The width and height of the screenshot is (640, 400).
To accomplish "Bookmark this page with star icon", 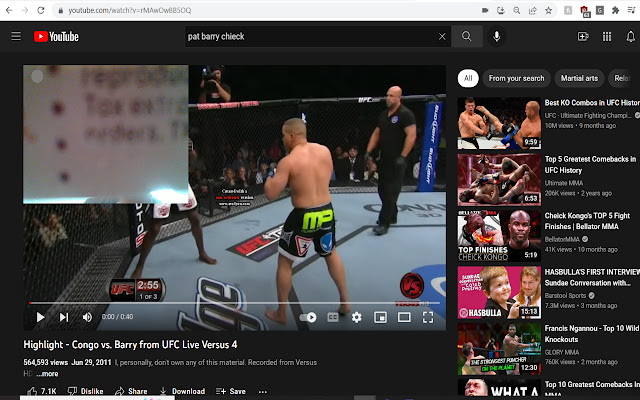I will click(549, 11).
